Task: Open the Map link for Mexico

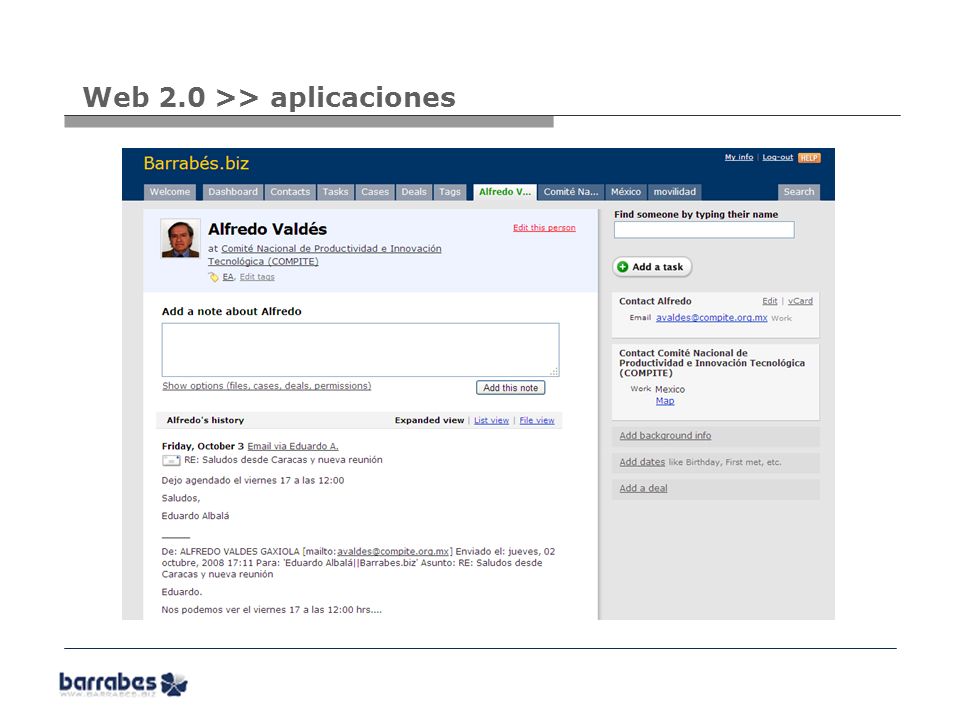Action: (x=665, y=401)
